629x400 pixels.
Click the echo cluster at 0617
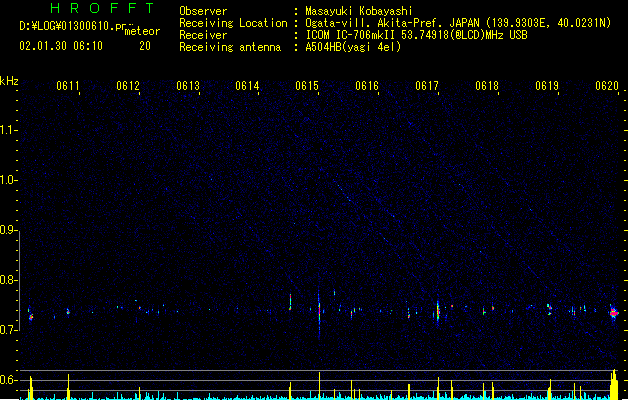tap(438, 311)
